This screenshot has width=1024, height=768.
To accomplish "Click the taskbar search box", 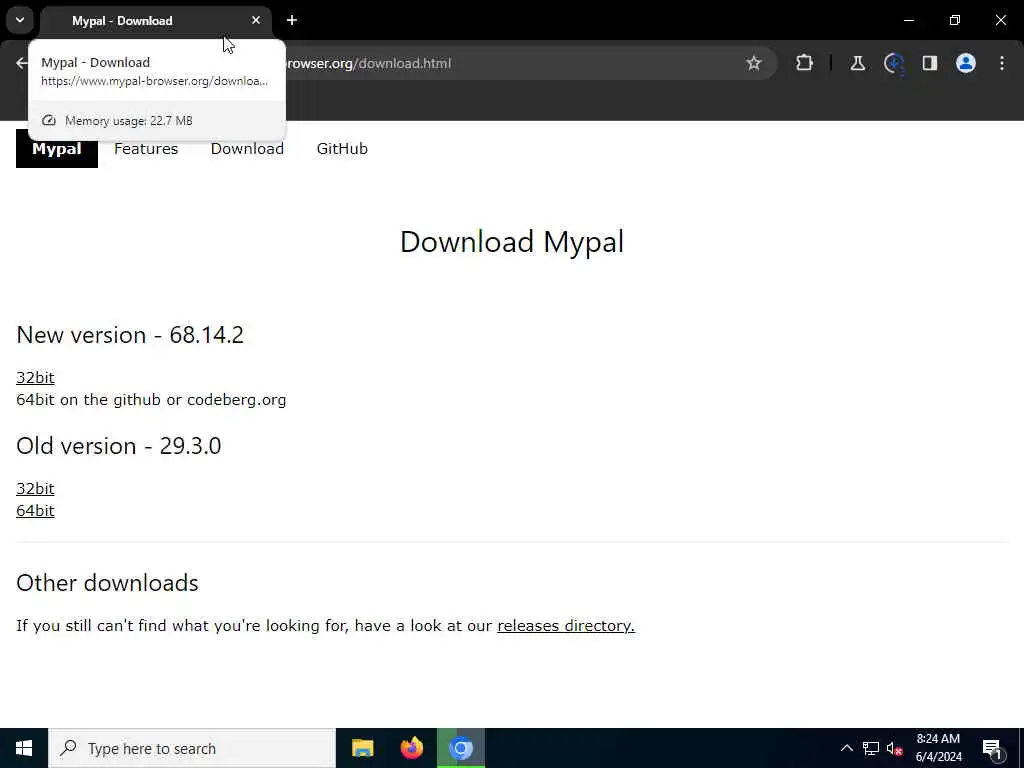I will tap(192, 748).
